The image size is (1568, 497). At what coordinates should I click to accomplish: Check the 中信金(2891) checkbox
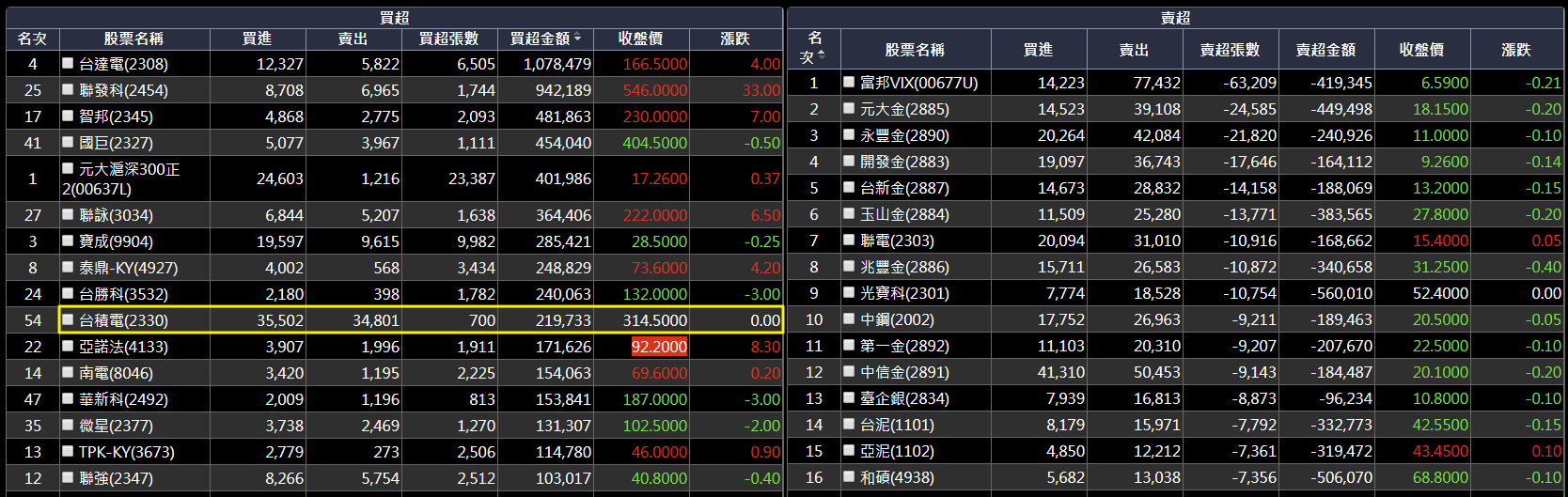(849, 371)
